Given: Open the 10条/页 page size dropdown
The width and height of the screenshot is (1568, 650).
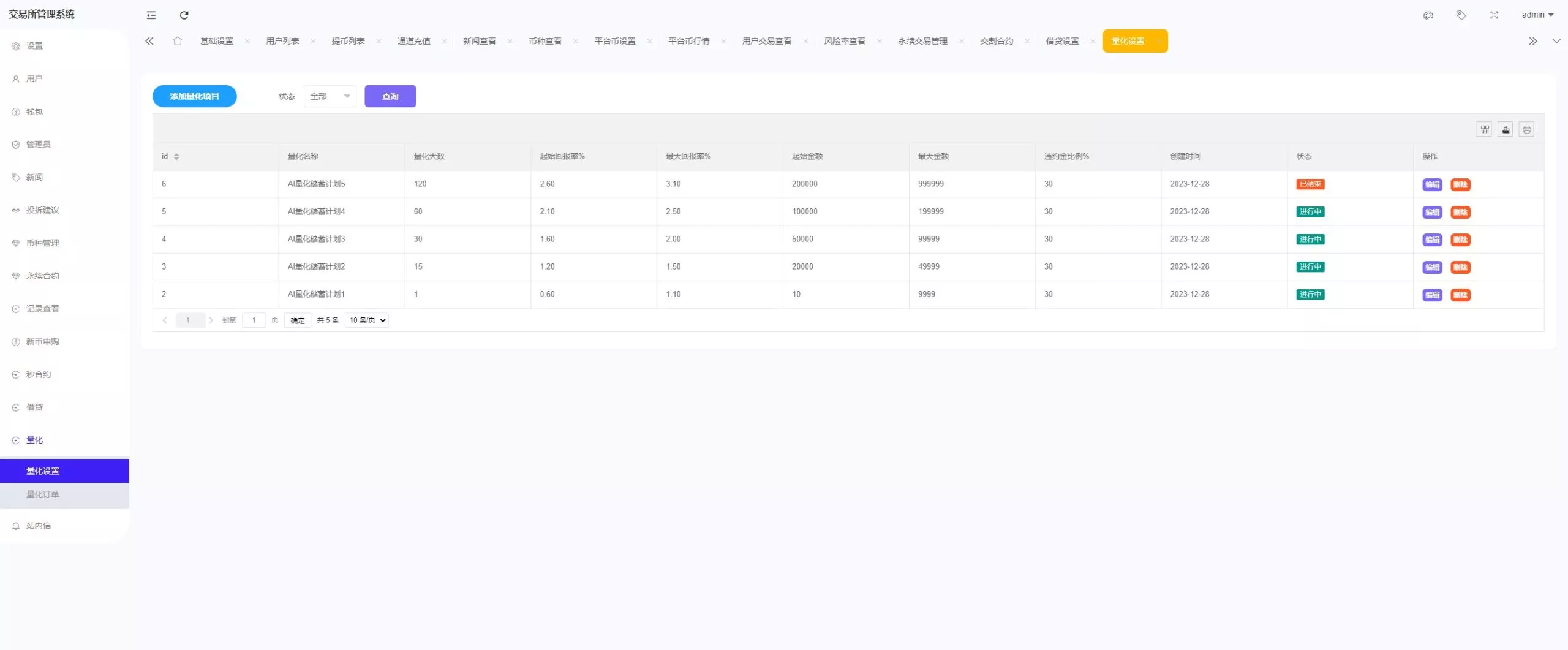Looking at the screenshot, I should pyautogui.click(x=366, y=320).
